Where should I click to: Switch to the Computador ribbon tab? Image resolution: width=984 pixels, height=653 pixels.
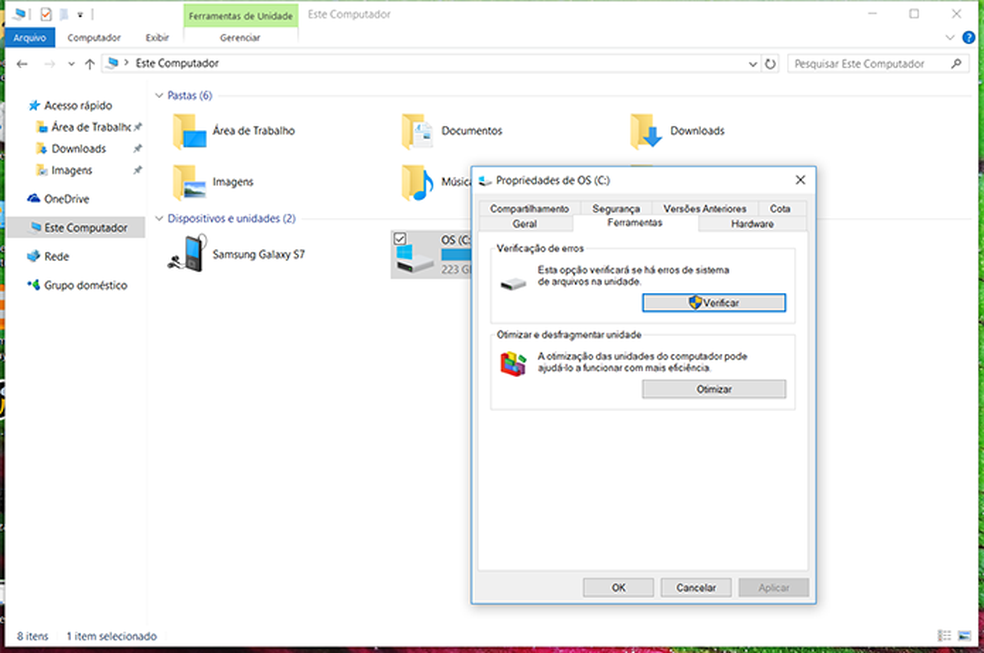coord(94,38)
